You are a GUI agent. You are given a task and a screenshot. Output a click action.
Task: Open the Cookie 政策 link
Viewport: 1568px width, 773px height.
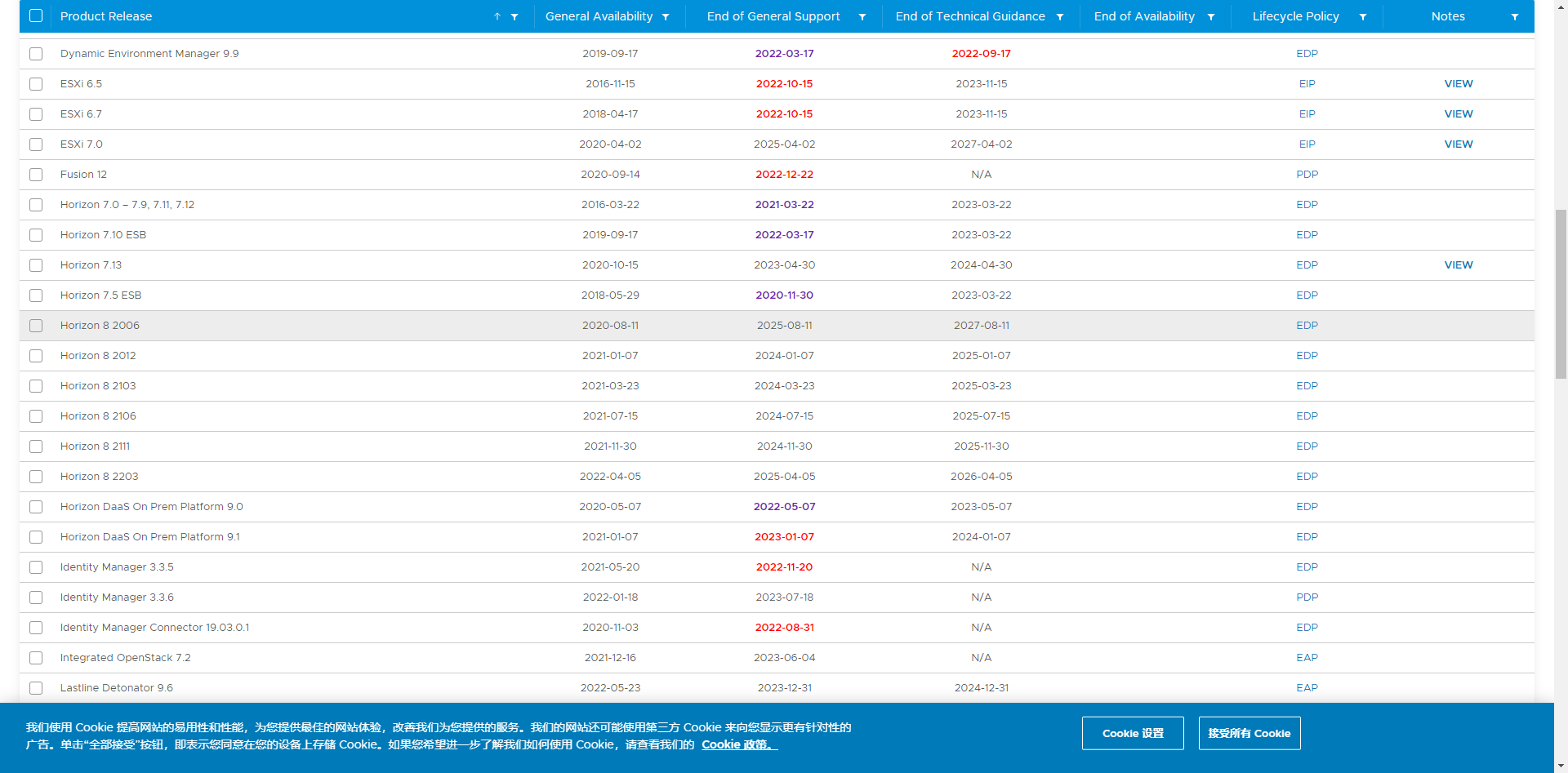[x=739, y=744]
